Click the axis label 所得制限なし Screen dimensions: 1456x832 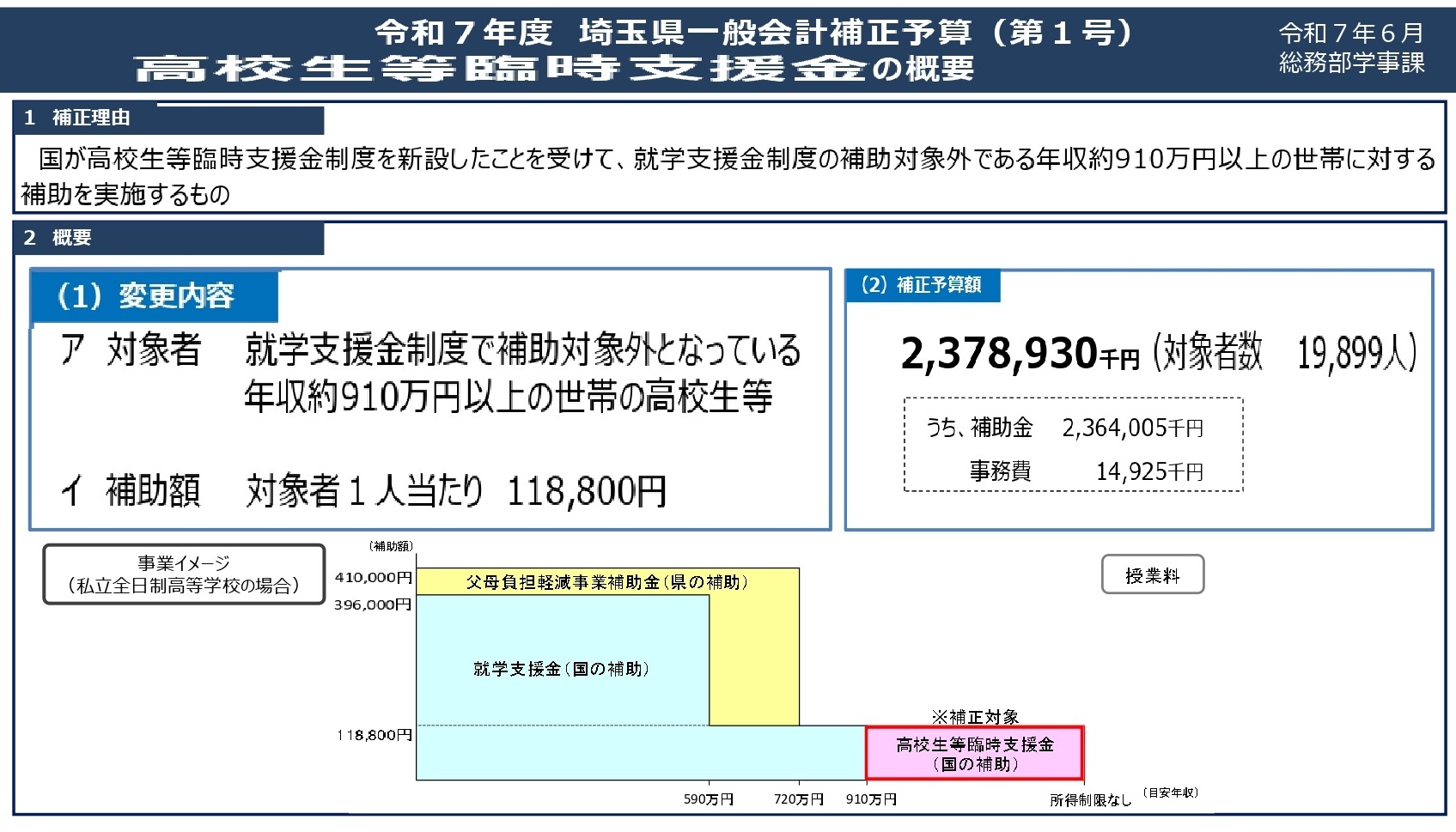pos(1091,800)
